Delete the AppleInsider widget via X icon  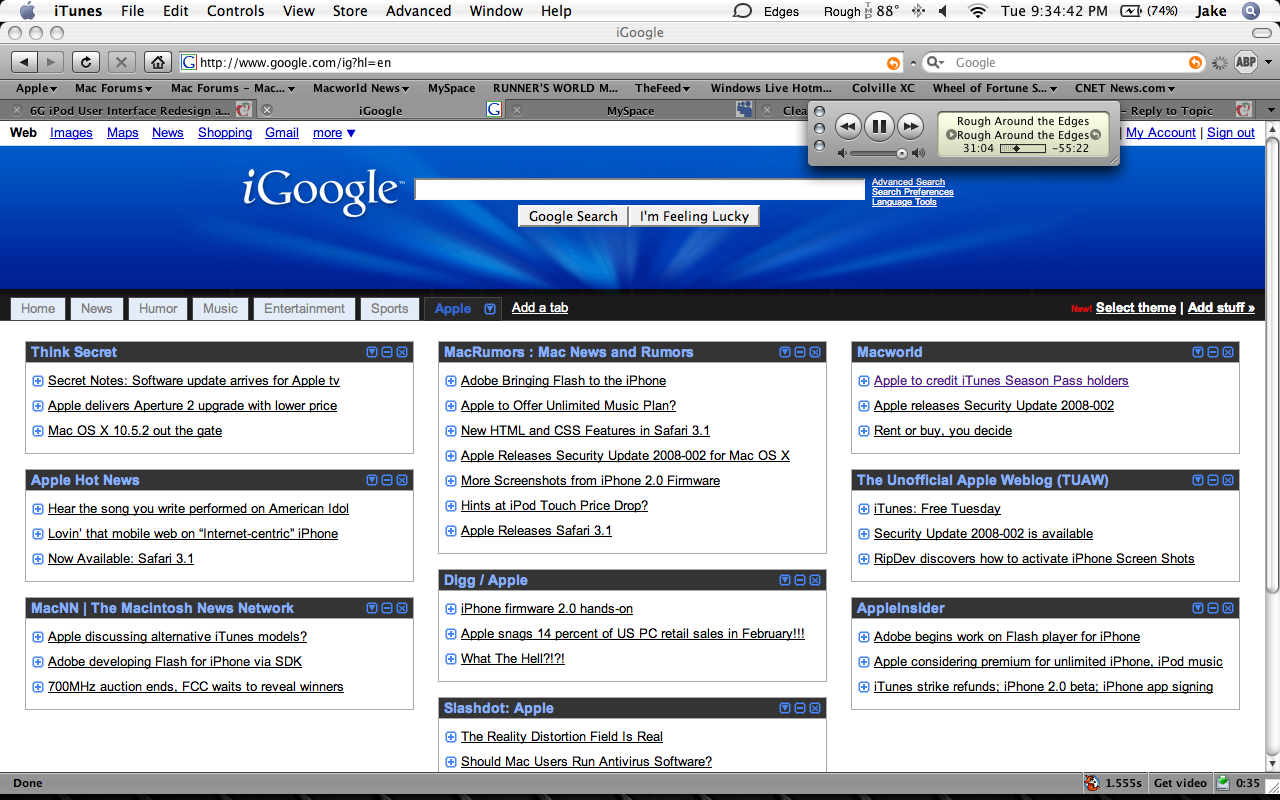[1228, 608]
